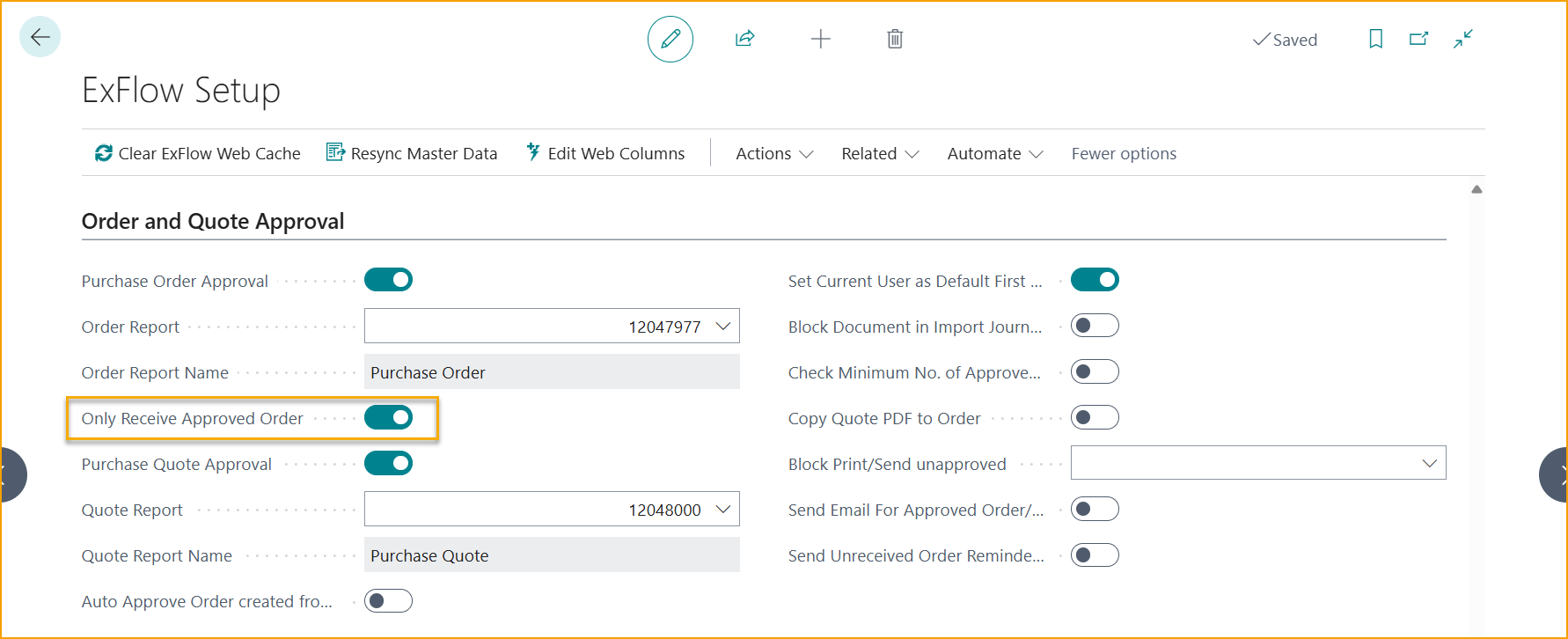Click the Edit Web Columns lightning icon
1568x639 pixels.
click(x=532, y=151)
